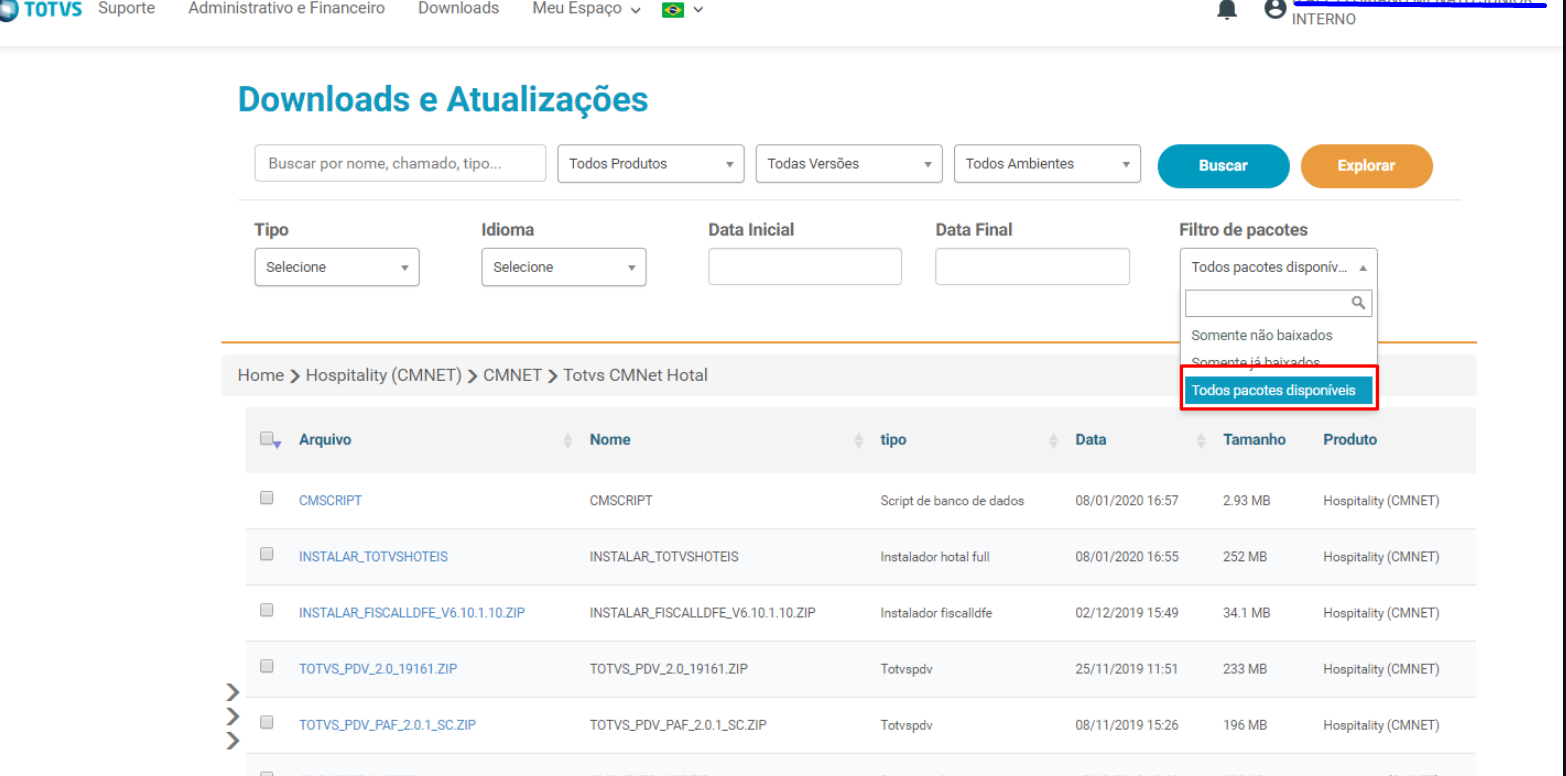This screenshot has width=1566, height=776.
Task: Open the Tipo Selecione dropdown
Action: coord(337,267)
